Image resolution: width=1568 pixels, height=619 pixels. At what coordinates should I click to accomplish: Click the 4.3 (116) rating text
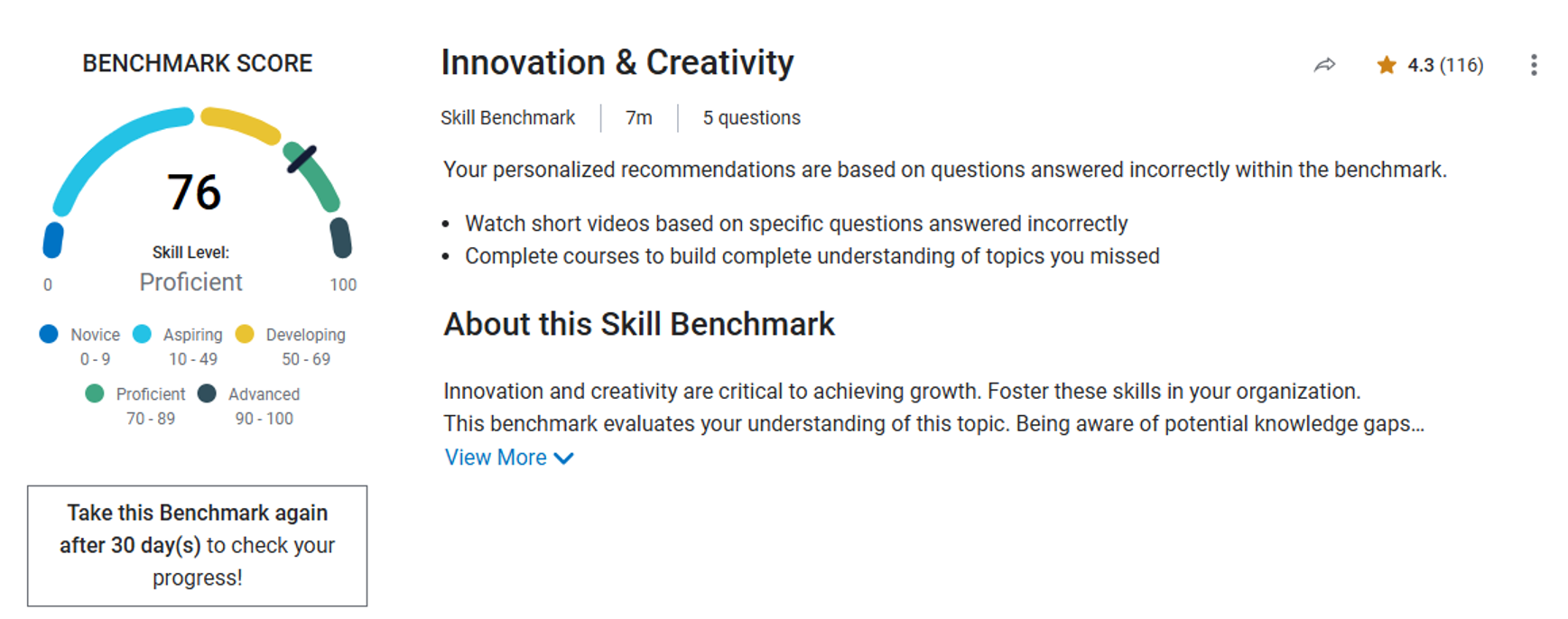pos(1445,65)
